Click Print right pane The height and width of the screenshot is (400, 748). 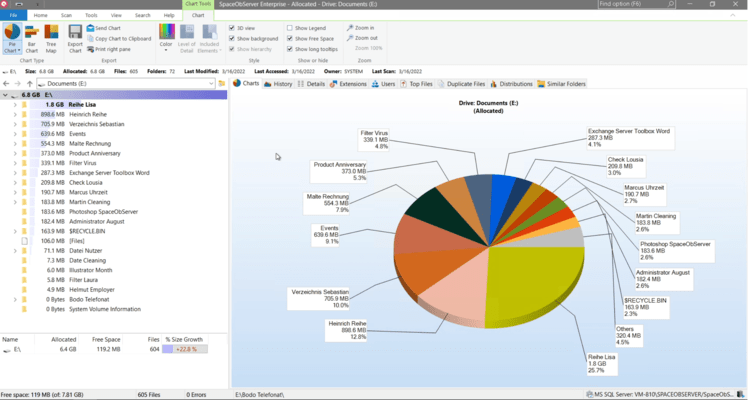tap(113, 48)
